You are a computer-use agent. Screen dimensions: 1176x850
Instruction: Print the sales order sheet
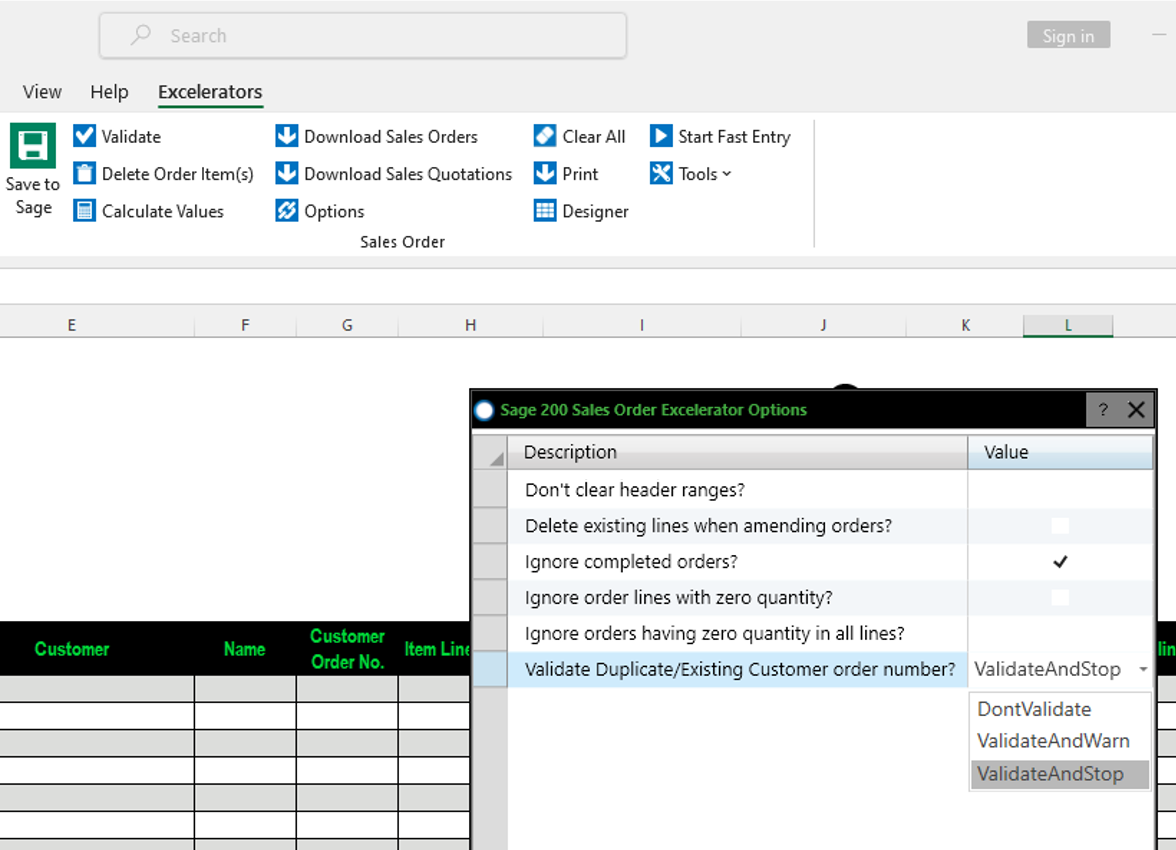pos(566,174)
